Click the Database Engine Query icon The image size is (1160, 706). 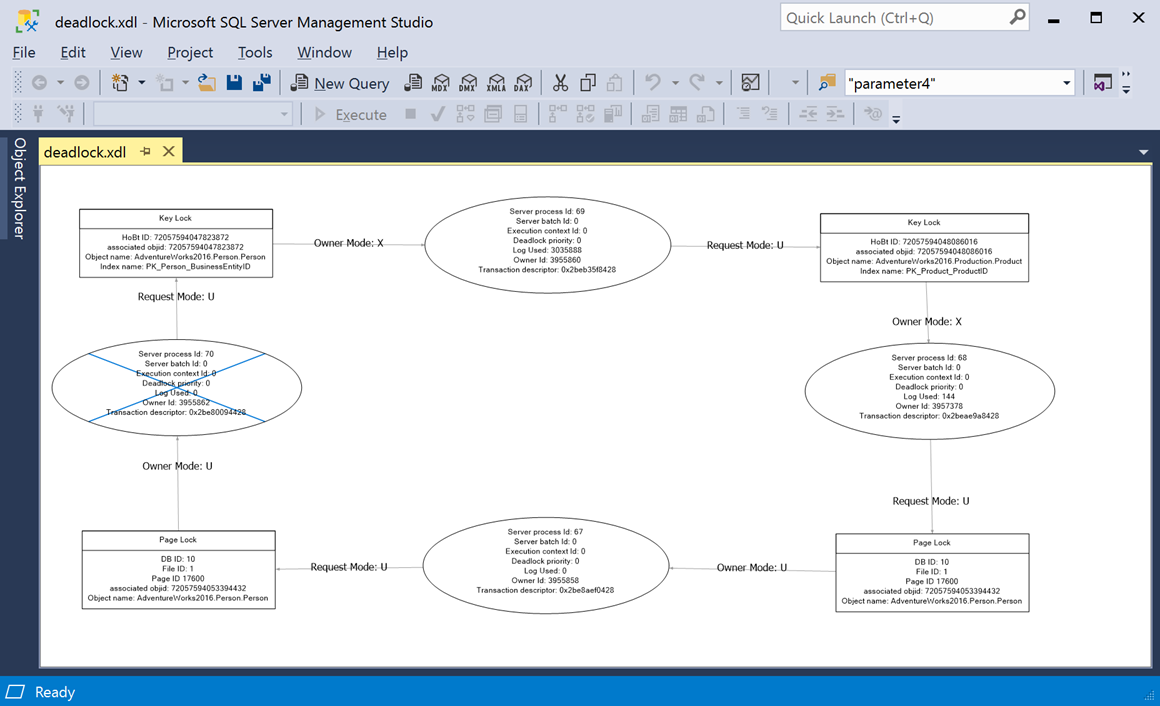(x=412, y=83)
